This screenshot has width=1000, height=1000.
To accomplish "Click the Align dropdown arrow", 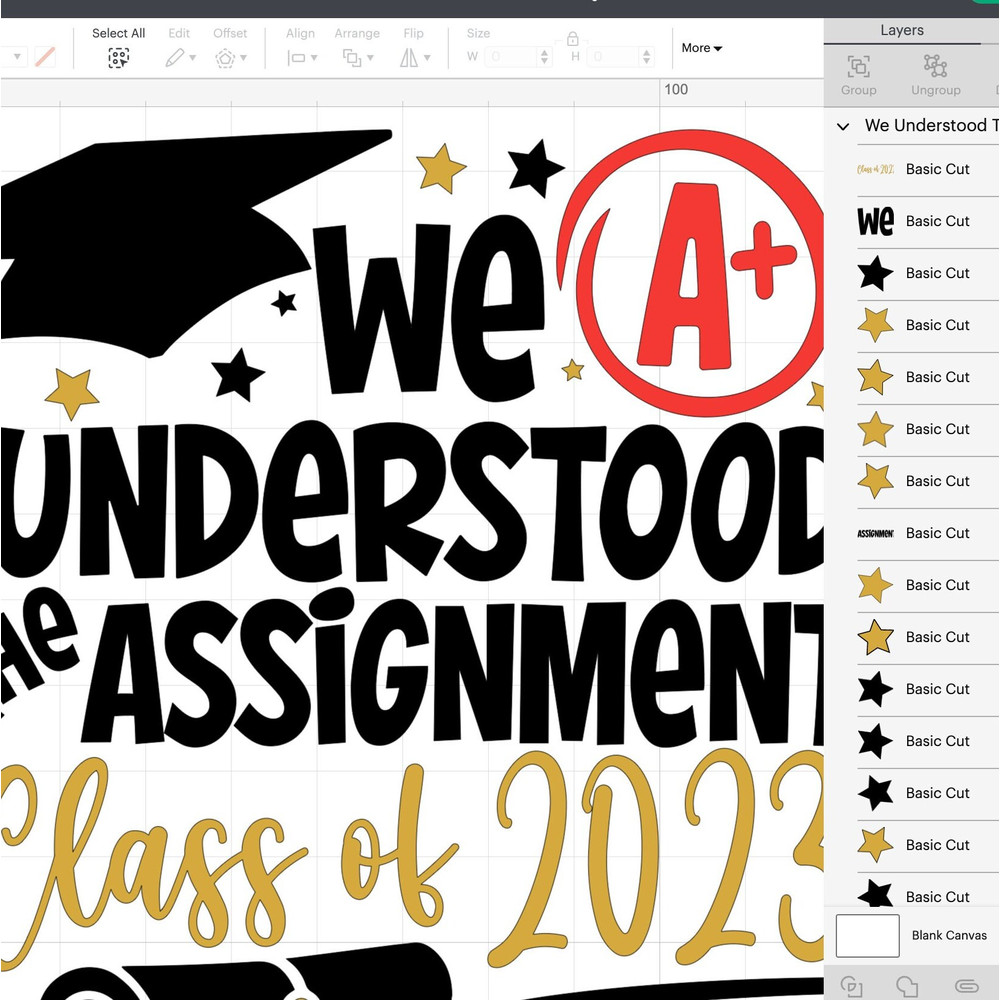I will 314,58.
